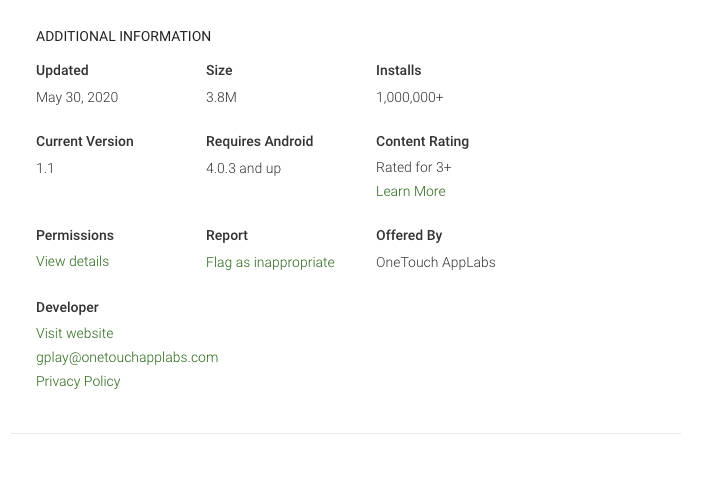Click the Report label
Image resolution: width=701 pixels, height=491 pixels.
[x=226, y=235]
